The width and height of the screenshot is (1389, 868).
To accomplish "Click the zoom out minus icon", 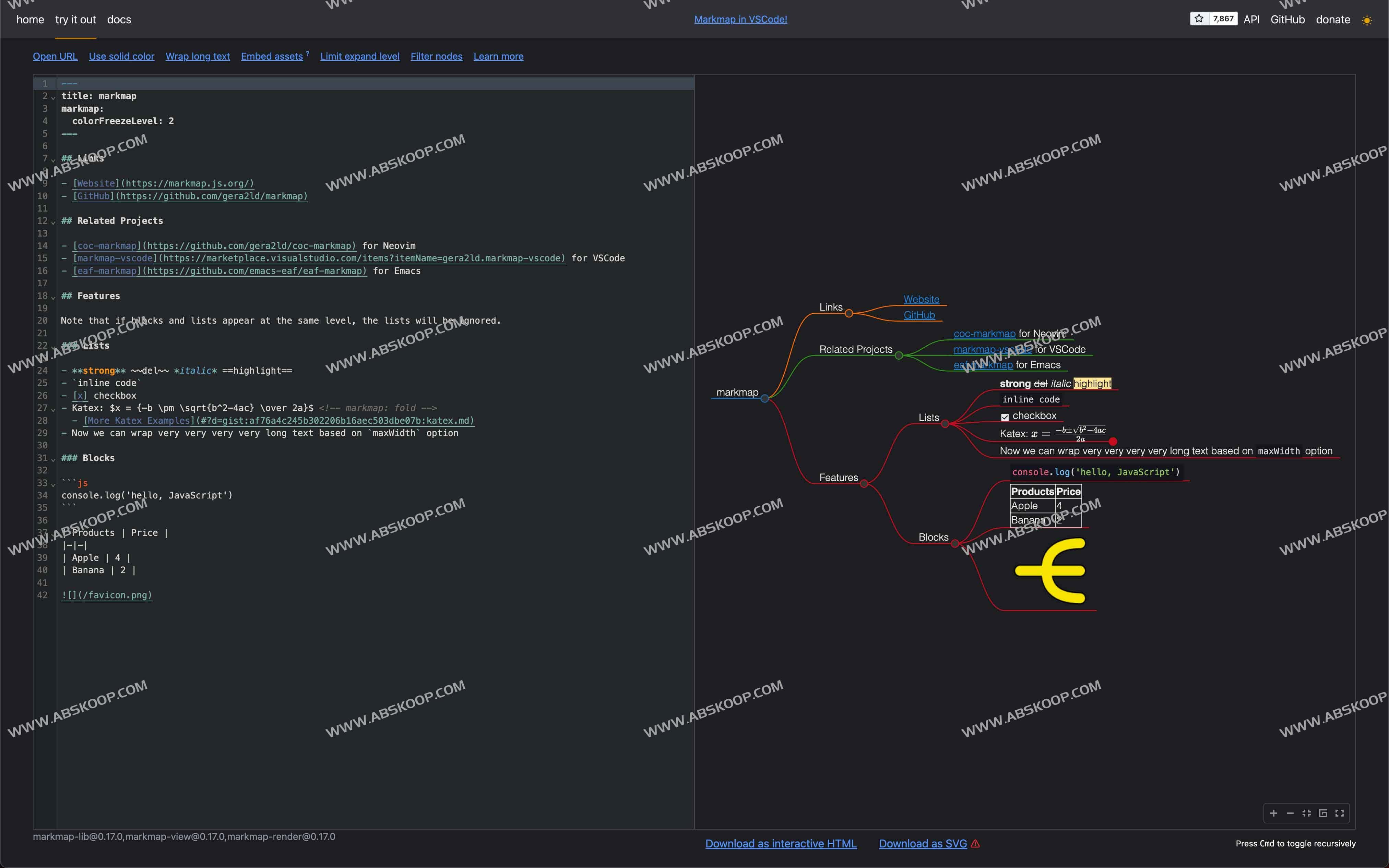I will pos(1290,813).
